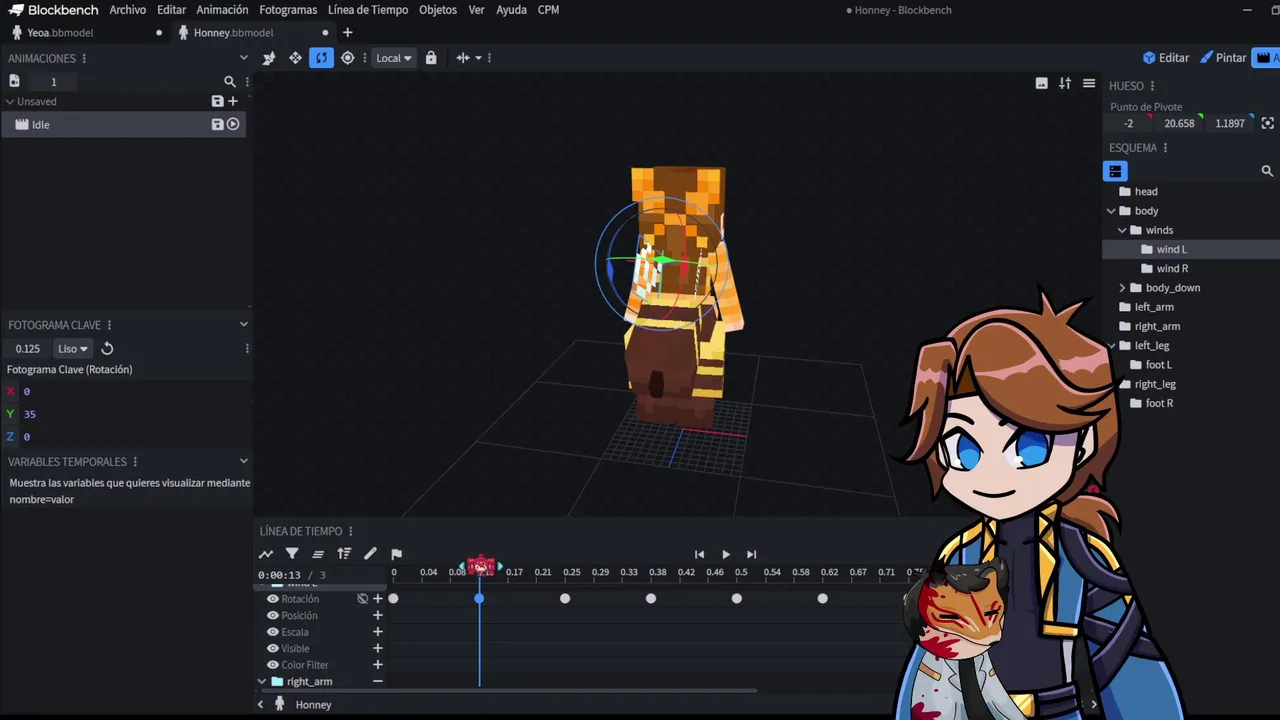Viewport: 1280px width, 720px height.
Task: Switch to Pintar mode
Action: click(x=1223, y=58)
